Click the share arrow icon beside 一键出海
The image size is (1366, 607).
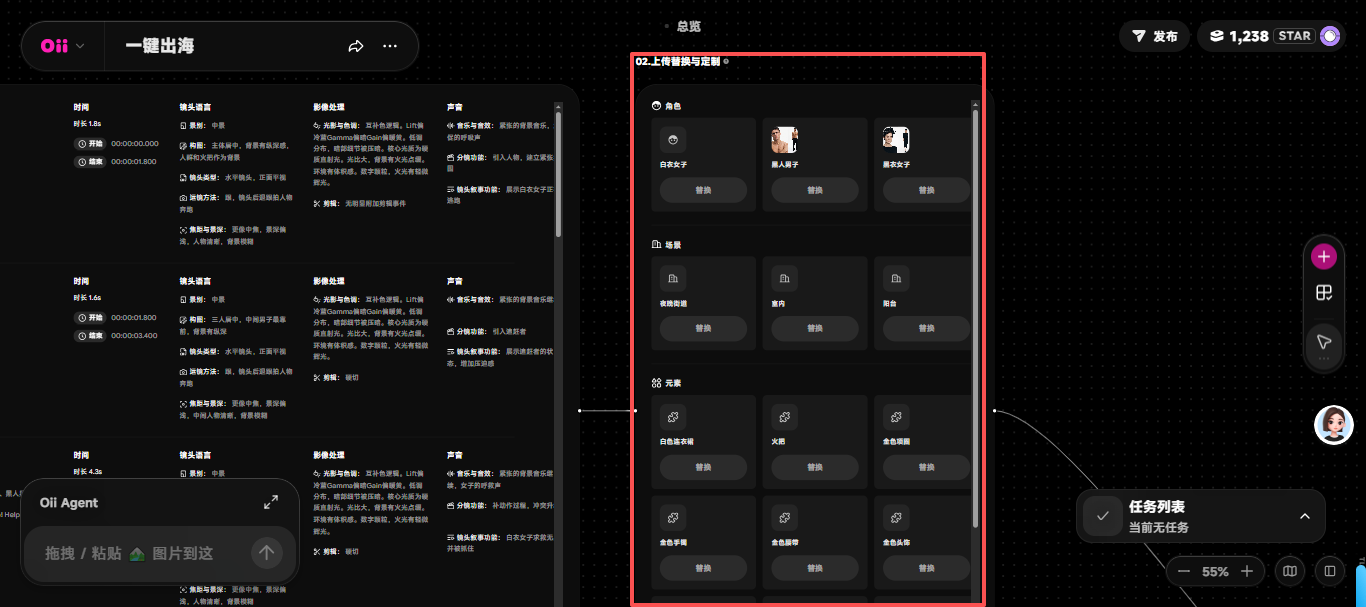coord(356,46)
